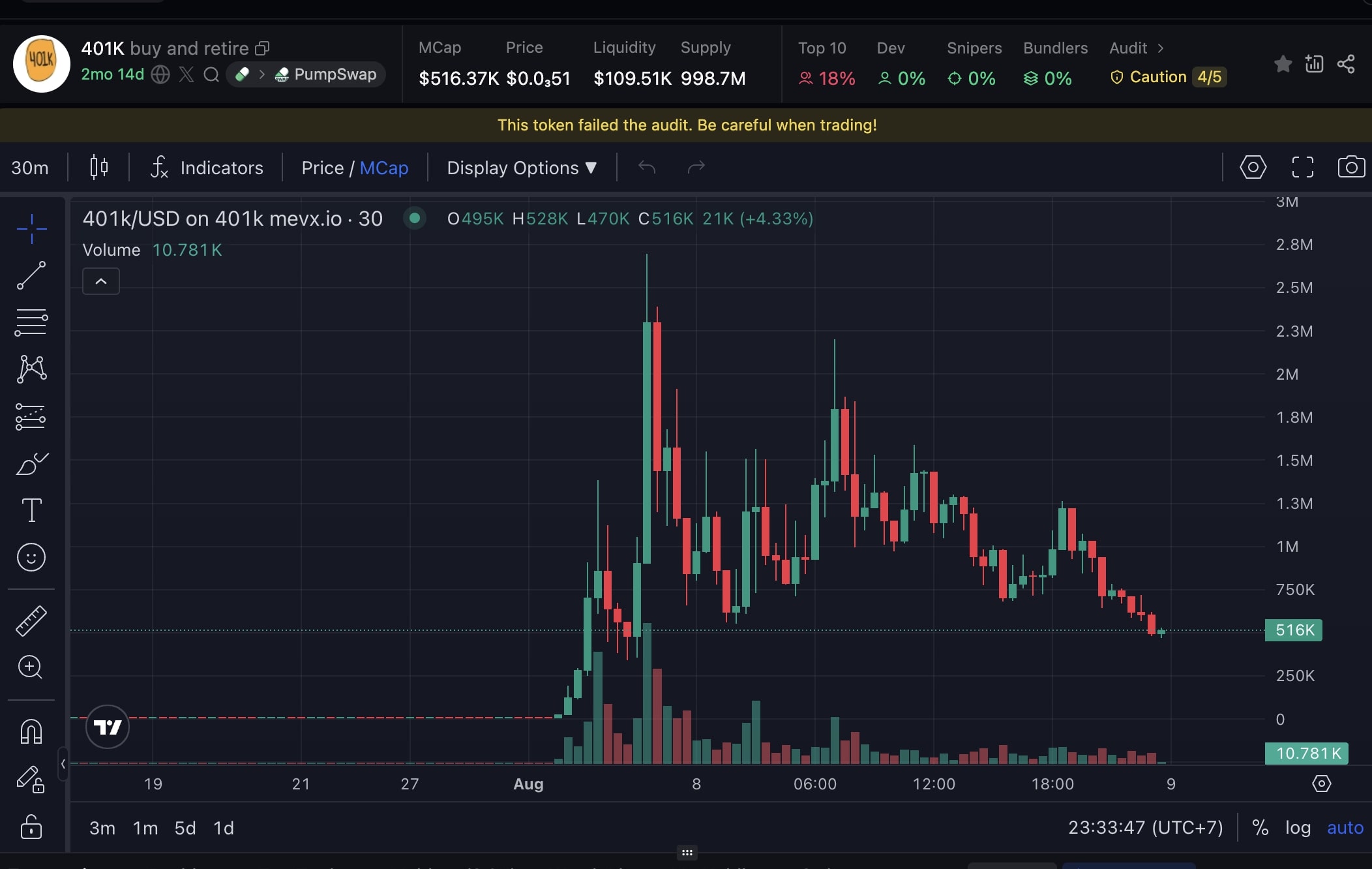
Task: Open timezone menu 23:33:47 (UTC+7)
Action: [x=1146, y=828]
